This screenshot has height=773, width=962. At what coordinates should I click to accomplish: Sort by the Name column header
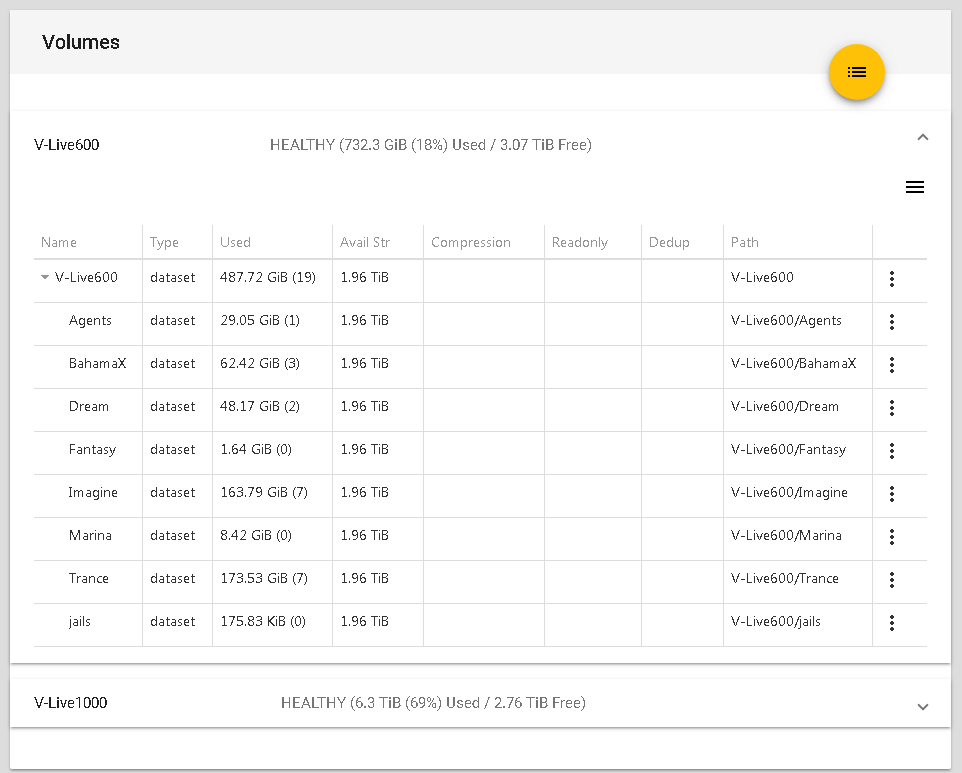point(59,242)
